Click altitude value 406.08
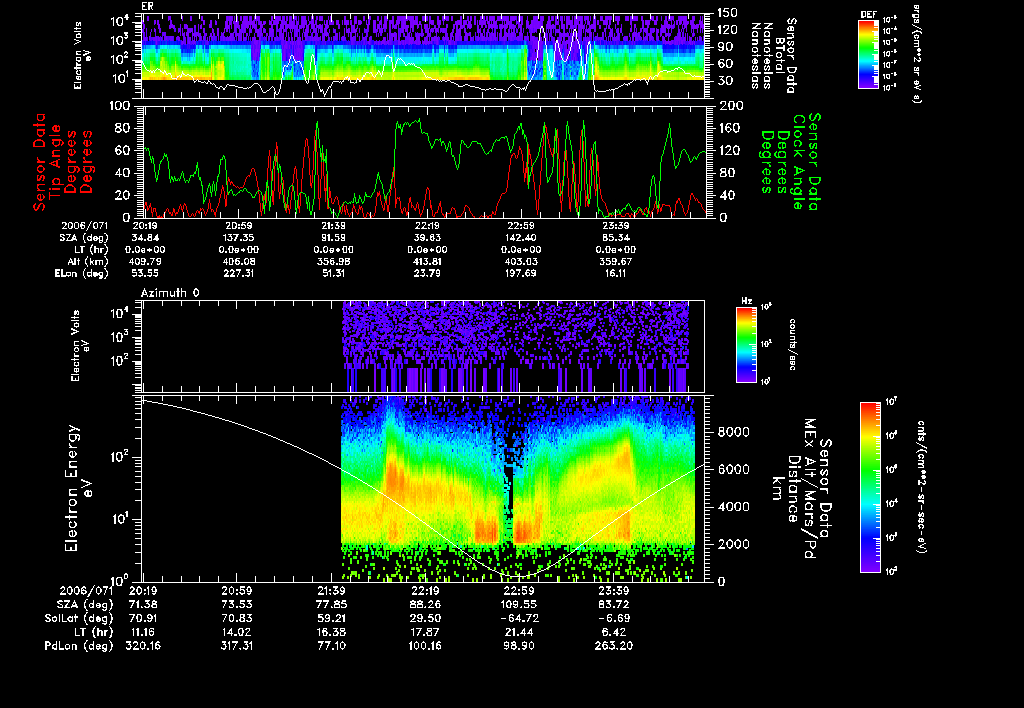This screenshot has height=708, width=1024. tap(238, 261)
